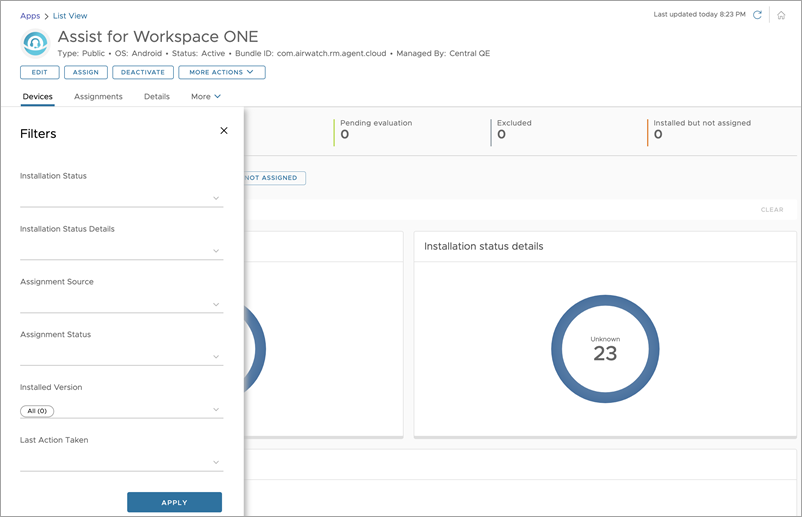802x517 pixels.
Task: Select the NOT ASSIGNED filter chip
Action: coord(274,178)
